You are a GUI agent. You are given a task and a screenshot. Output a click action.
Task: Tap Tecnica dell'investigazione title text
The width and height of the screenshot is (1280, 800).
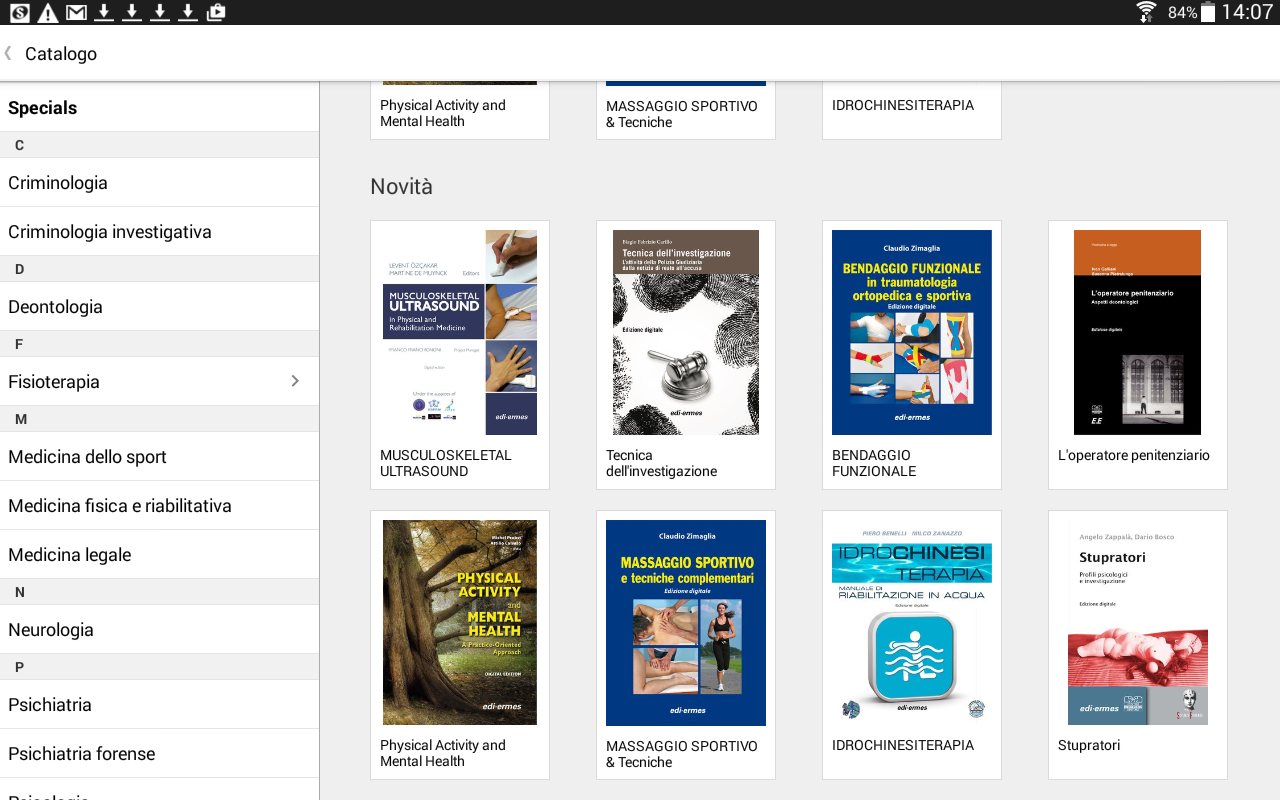pos(661,463)
